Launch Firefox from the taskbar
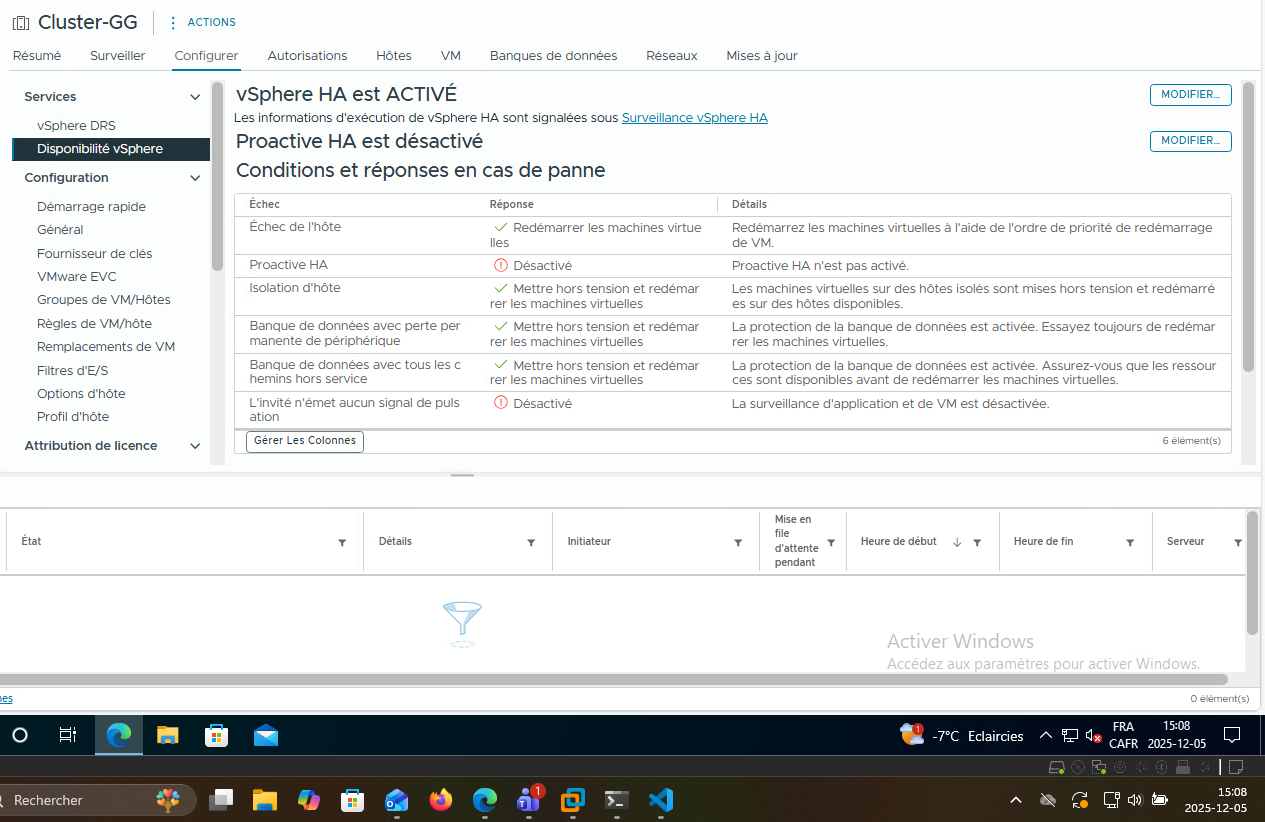Viewport: 1265px width, 822px height. click(440, 800)
